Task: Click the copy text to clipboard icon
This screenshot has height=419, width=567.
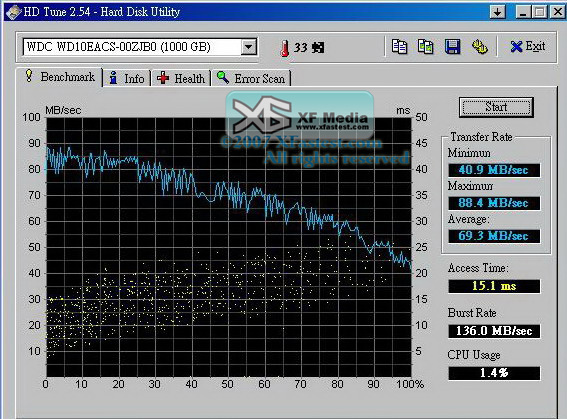Action: pyautogui.click(x=399, y=47)
